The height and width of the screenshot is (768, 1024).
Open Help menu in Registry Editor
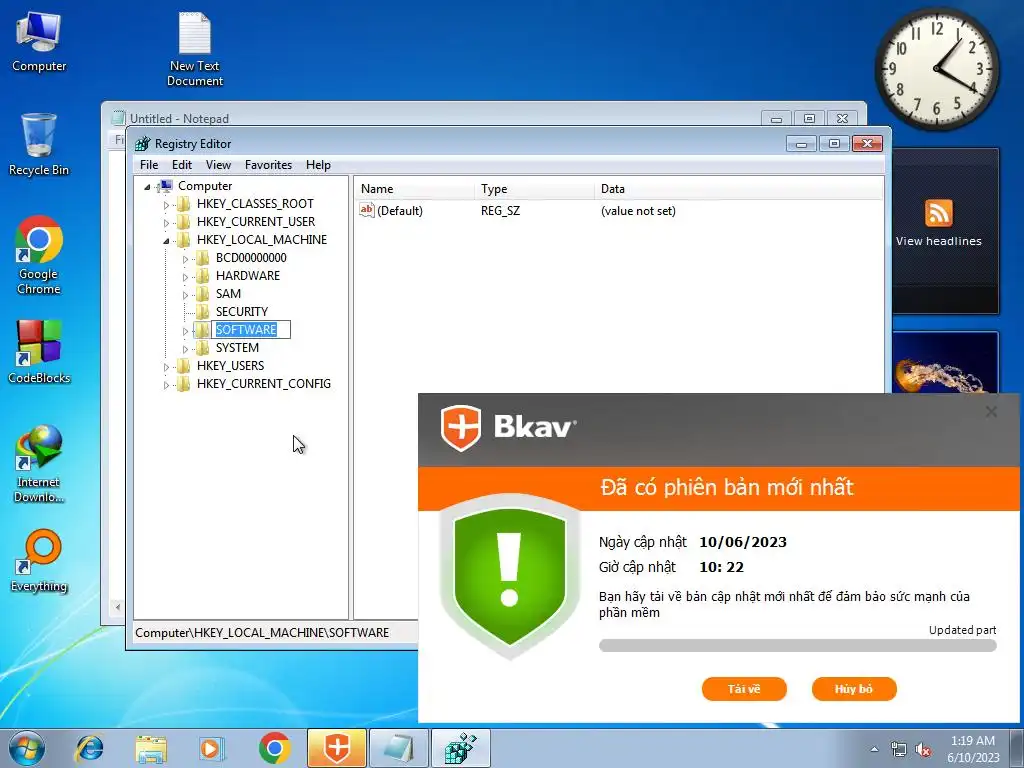point(318,165)
